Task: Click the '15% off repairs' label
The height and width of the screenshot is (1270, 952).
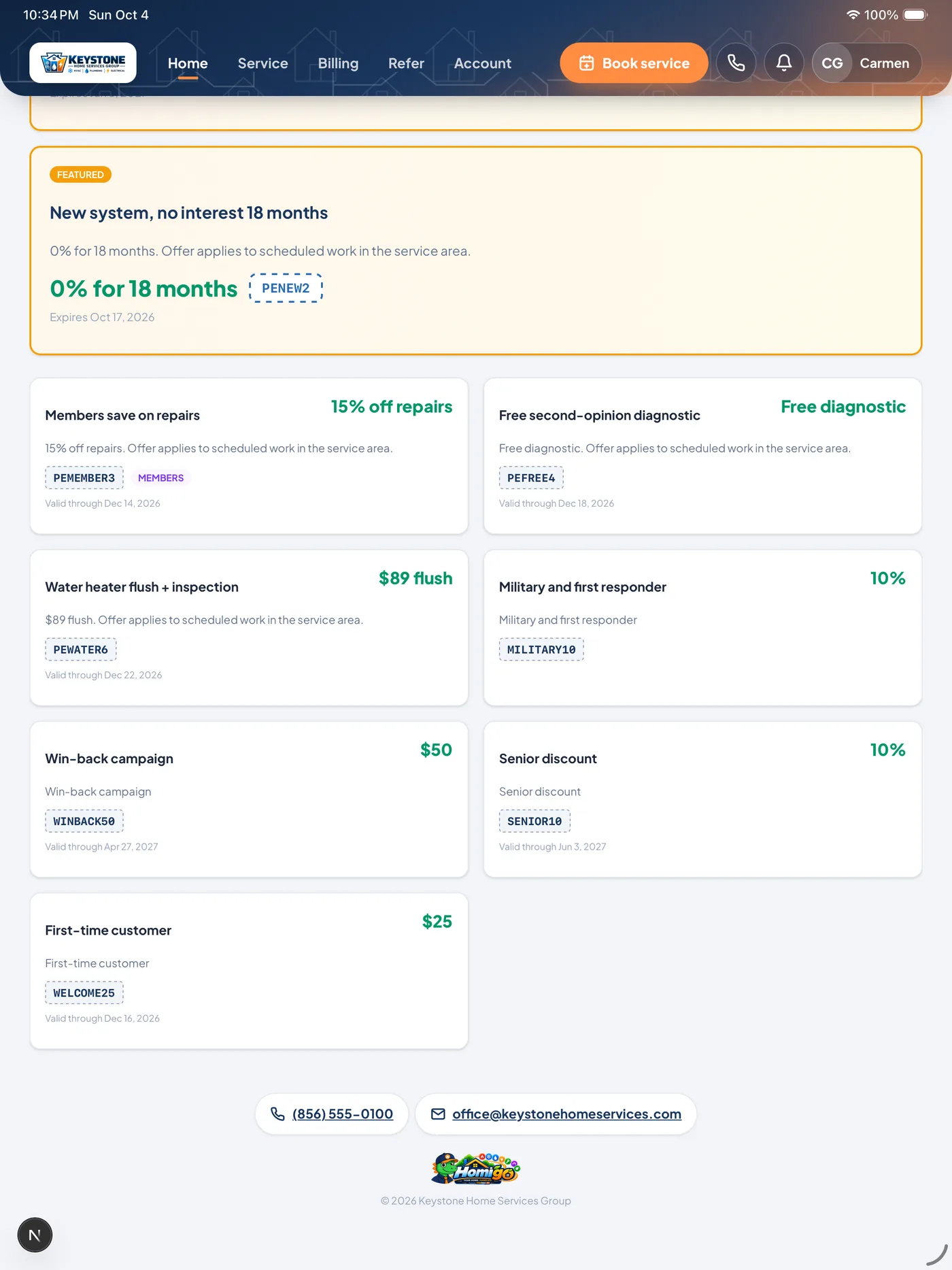Action: [392, 407]
